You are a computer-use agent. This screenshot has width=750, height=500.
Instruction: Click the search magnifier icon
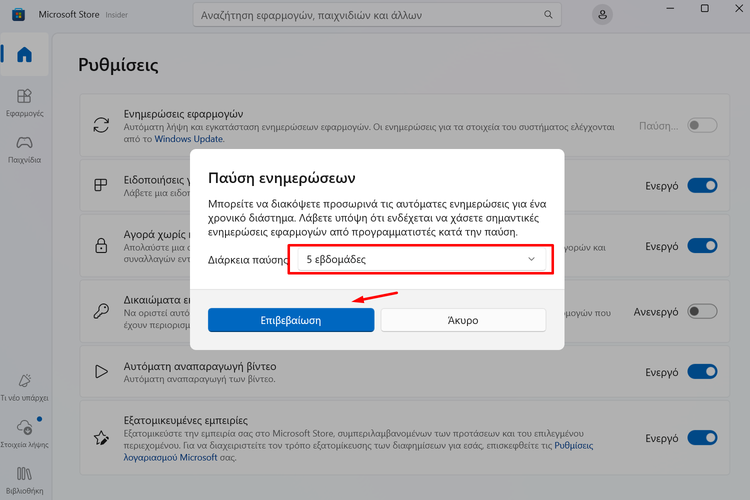[x=548, y=15]
